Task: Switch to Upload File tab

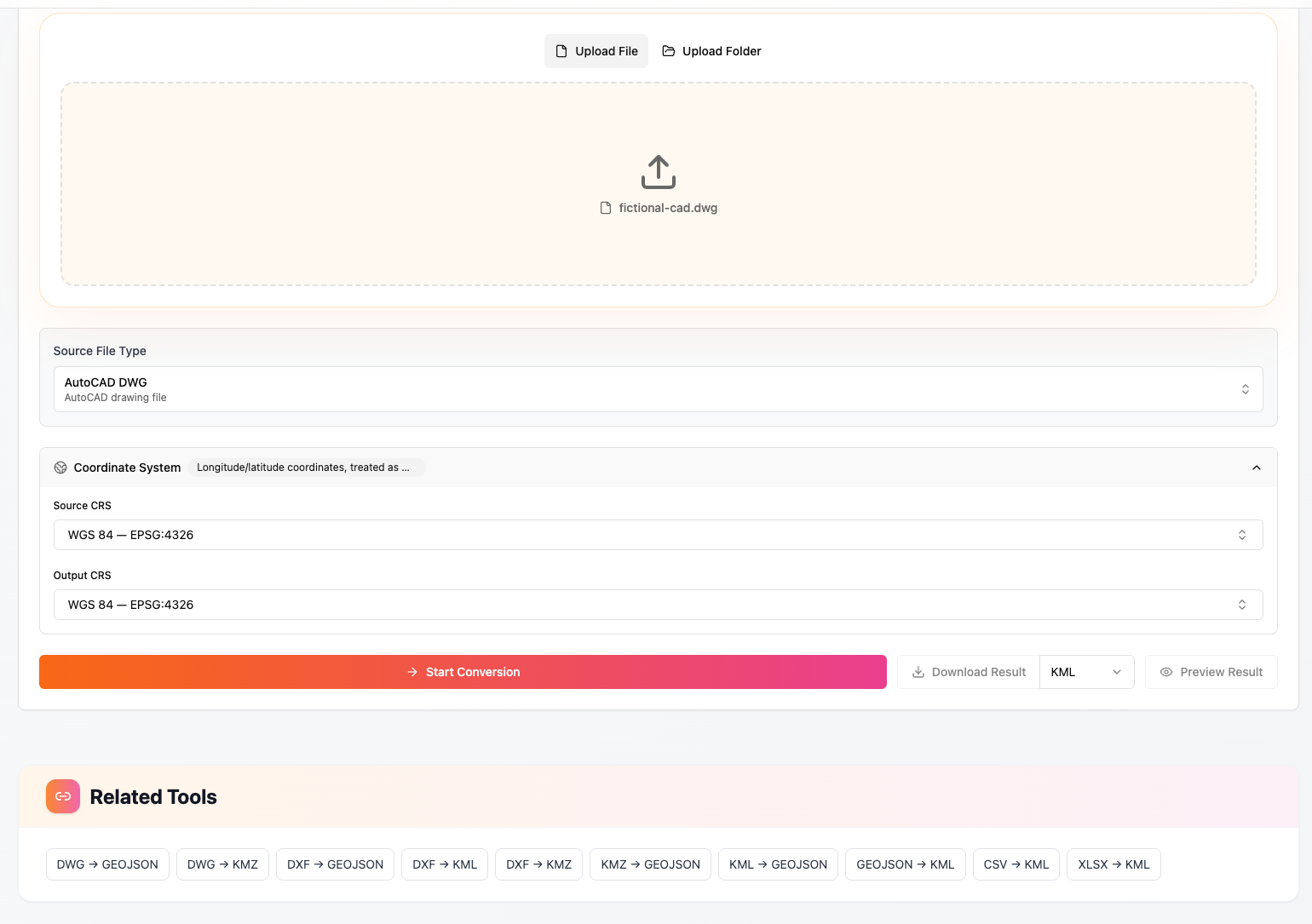Action: click(x=596, y=51)
